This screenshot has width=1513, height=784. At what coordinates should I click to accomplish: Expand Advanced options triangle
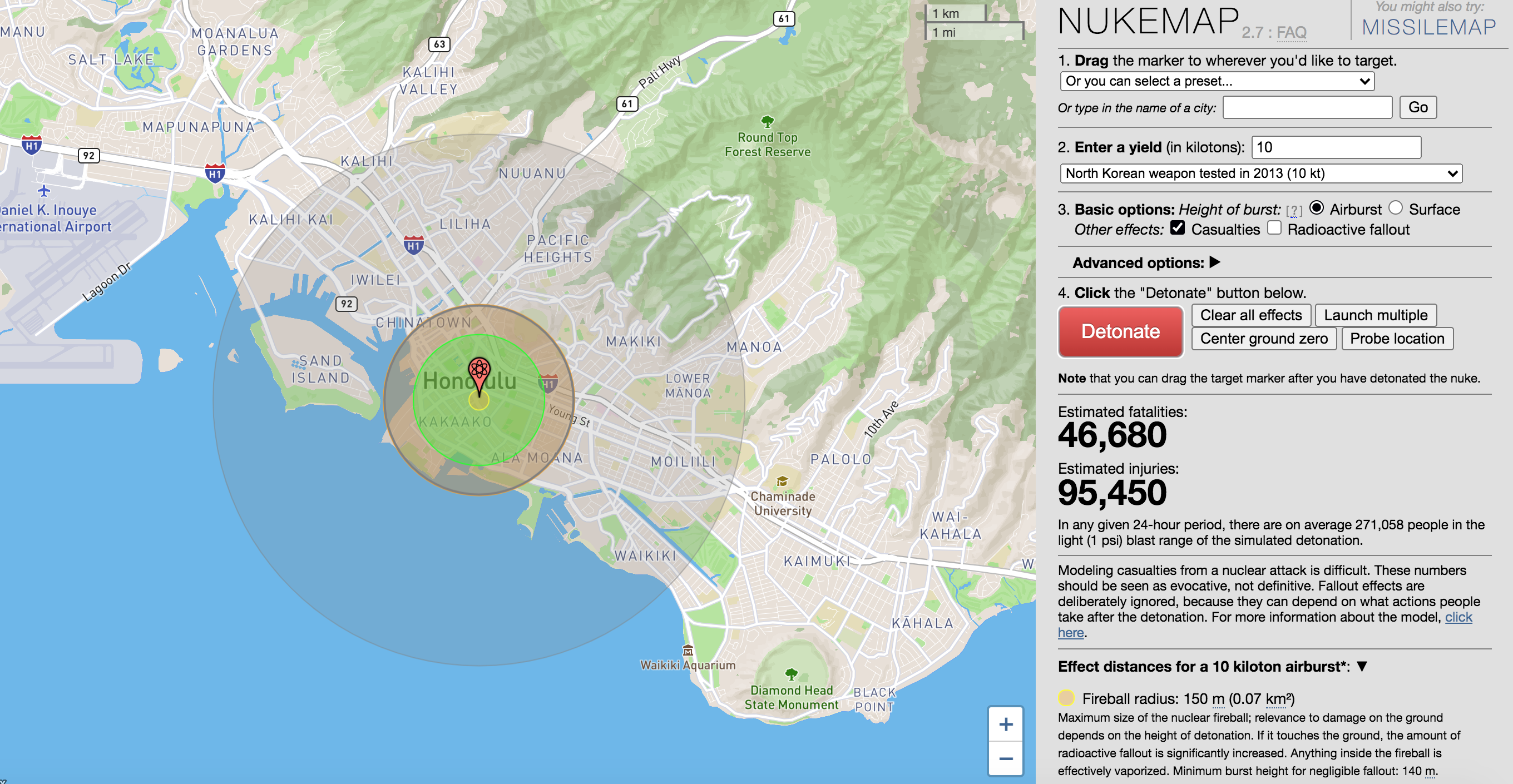point(1215,262)
